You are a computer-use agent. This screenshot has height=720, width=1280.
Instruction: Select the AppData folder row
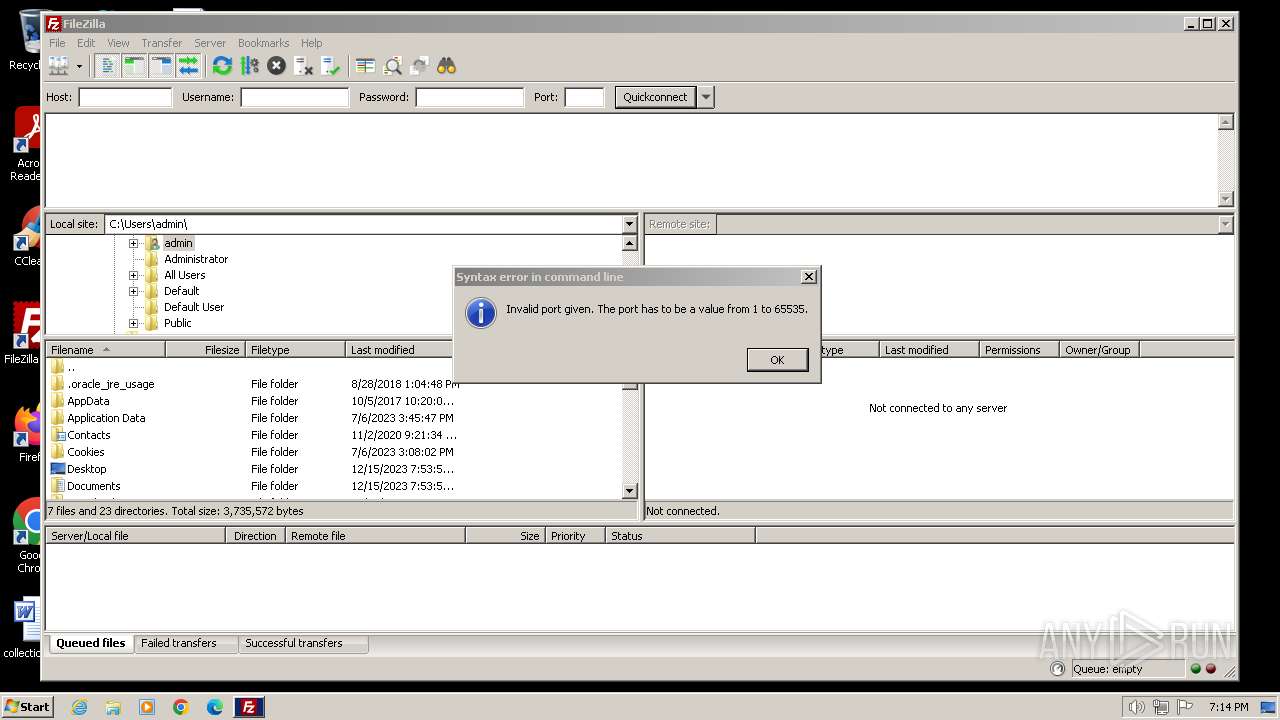pos(334,401)
